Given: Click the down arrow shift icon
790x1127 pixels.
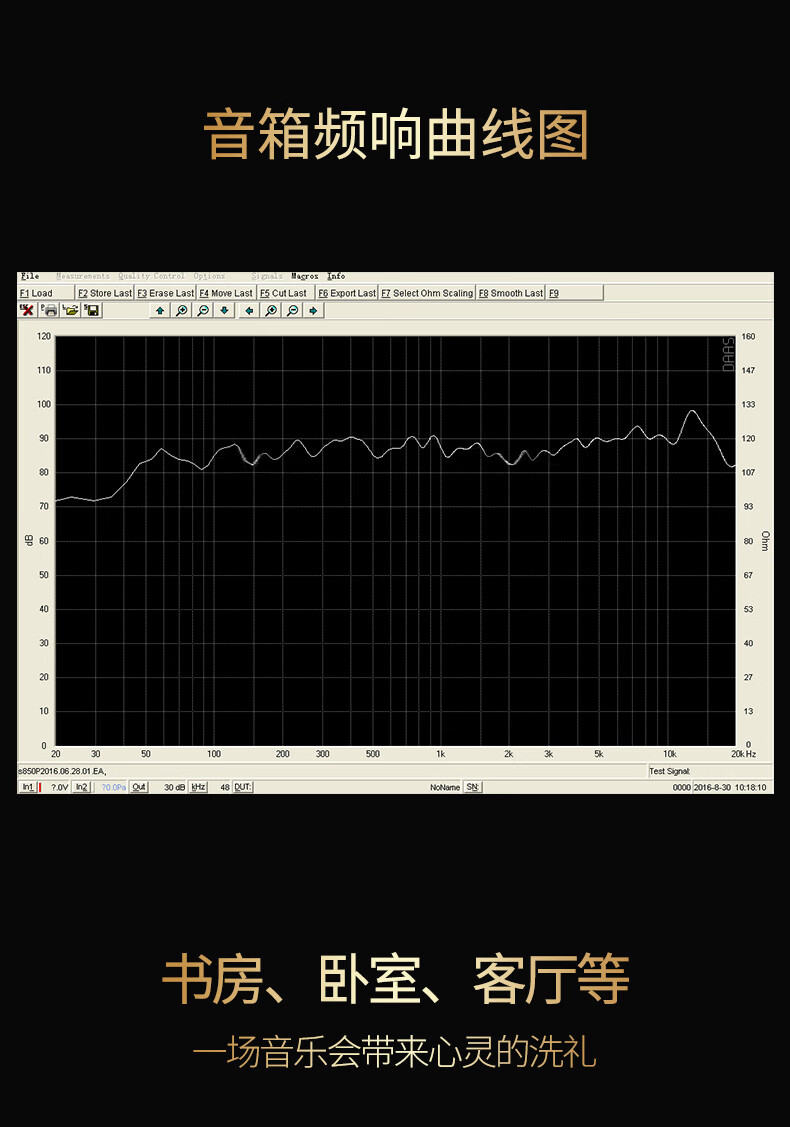Looking at the screenshot, I should 224,310.
